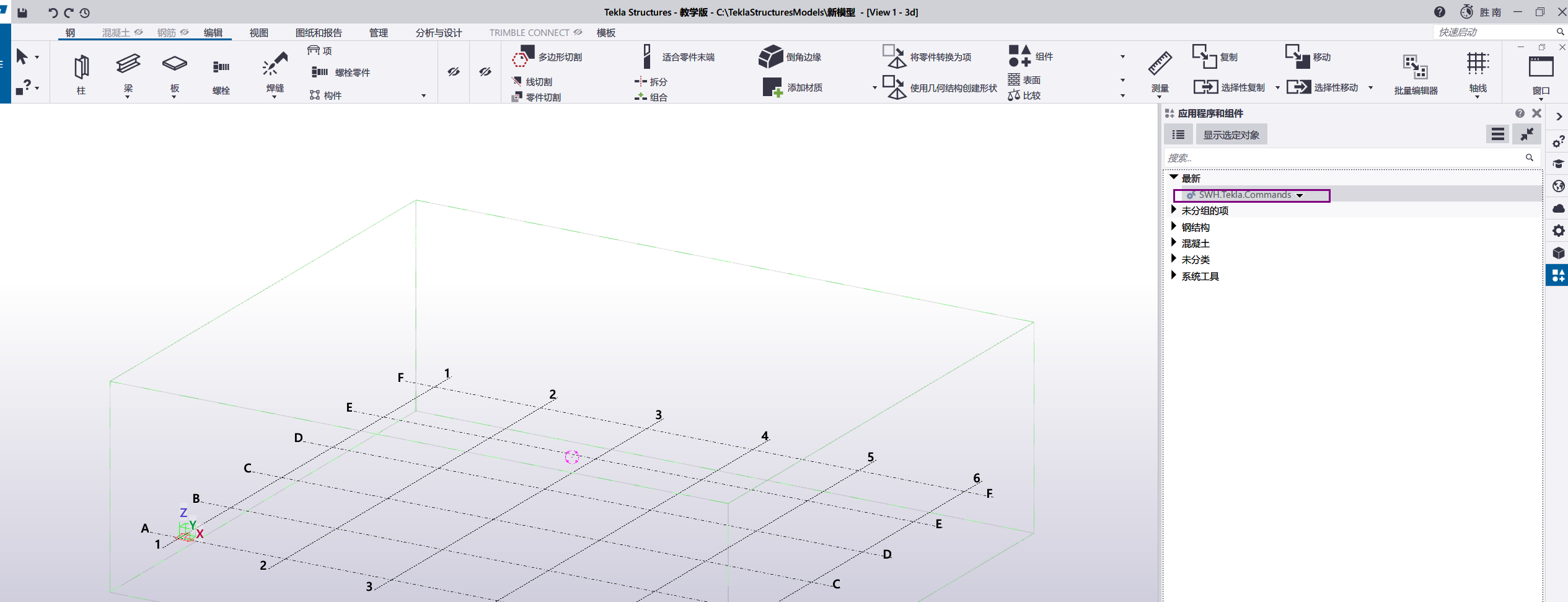
Task: Toggle the eye icon on the 钢筋 tab
Action: [185, 32]
